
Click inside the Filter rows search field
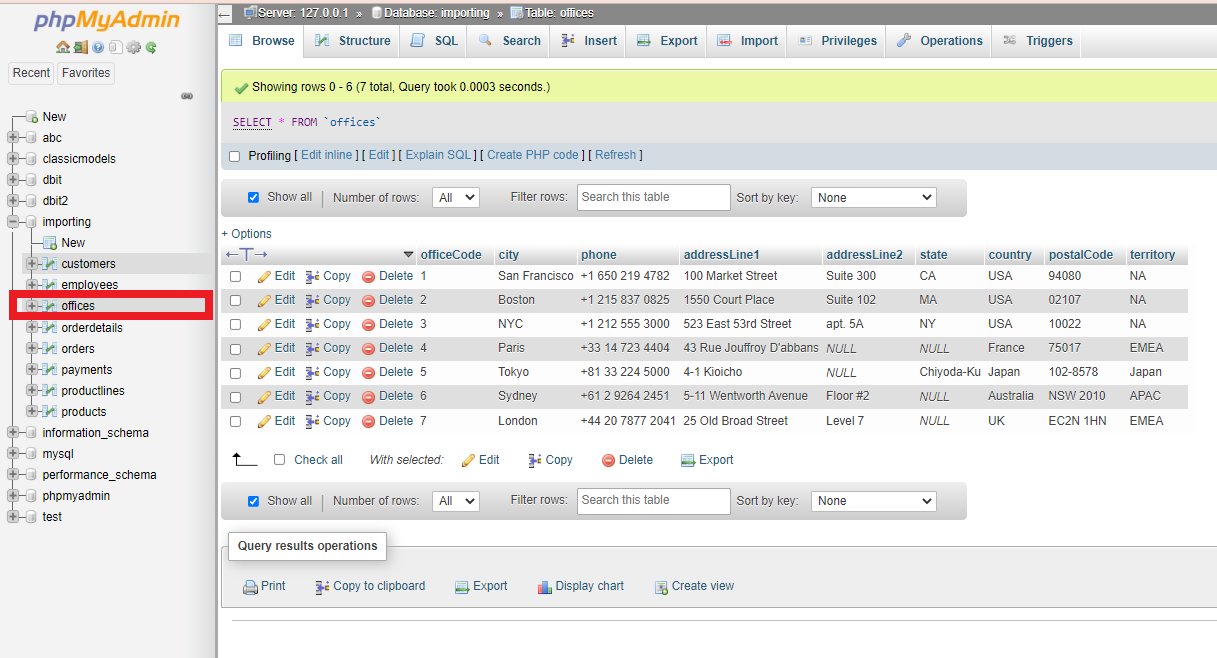click(x=653, y=197)
